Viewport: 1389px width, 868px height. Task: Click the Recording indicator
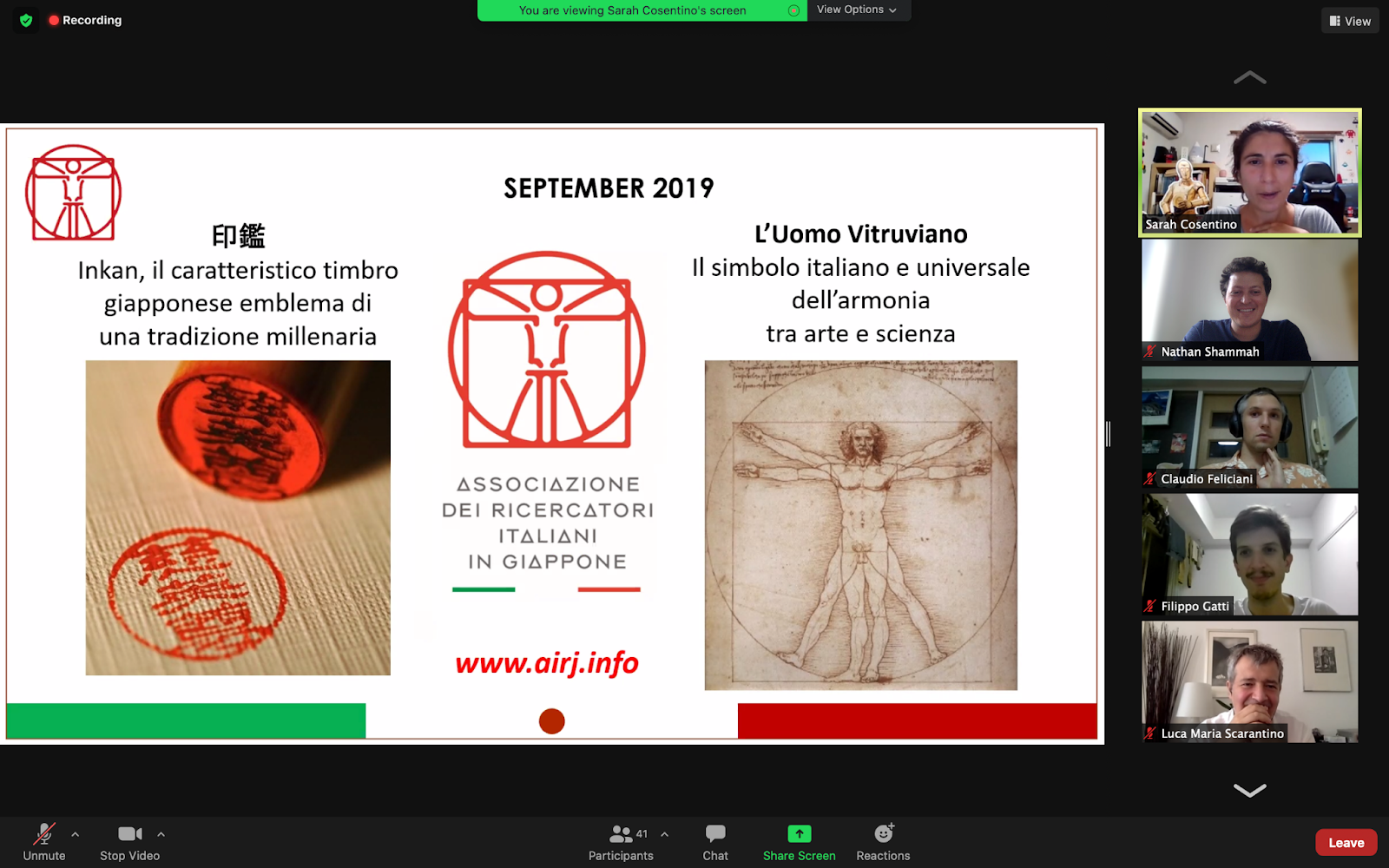[85, 20]
